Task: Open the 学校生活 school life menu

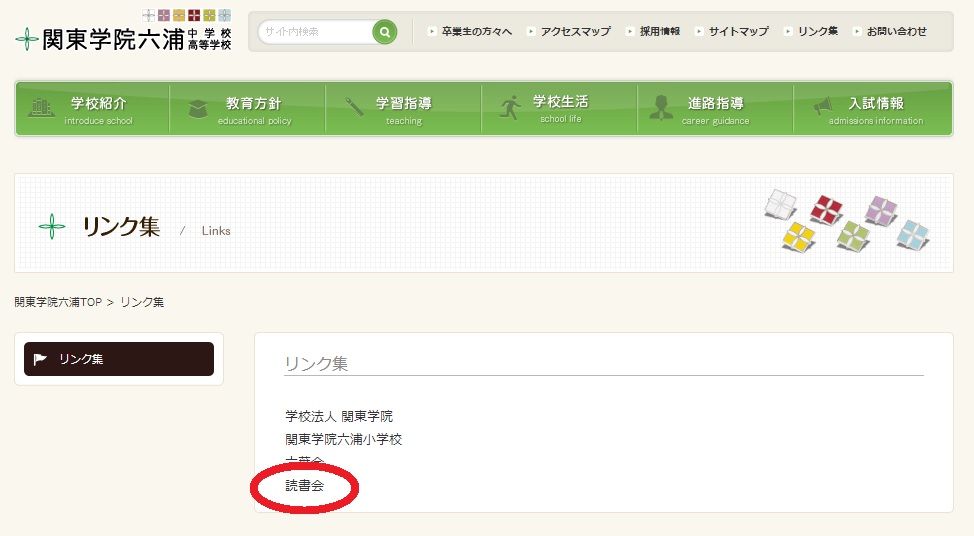Action: [560, 108]
